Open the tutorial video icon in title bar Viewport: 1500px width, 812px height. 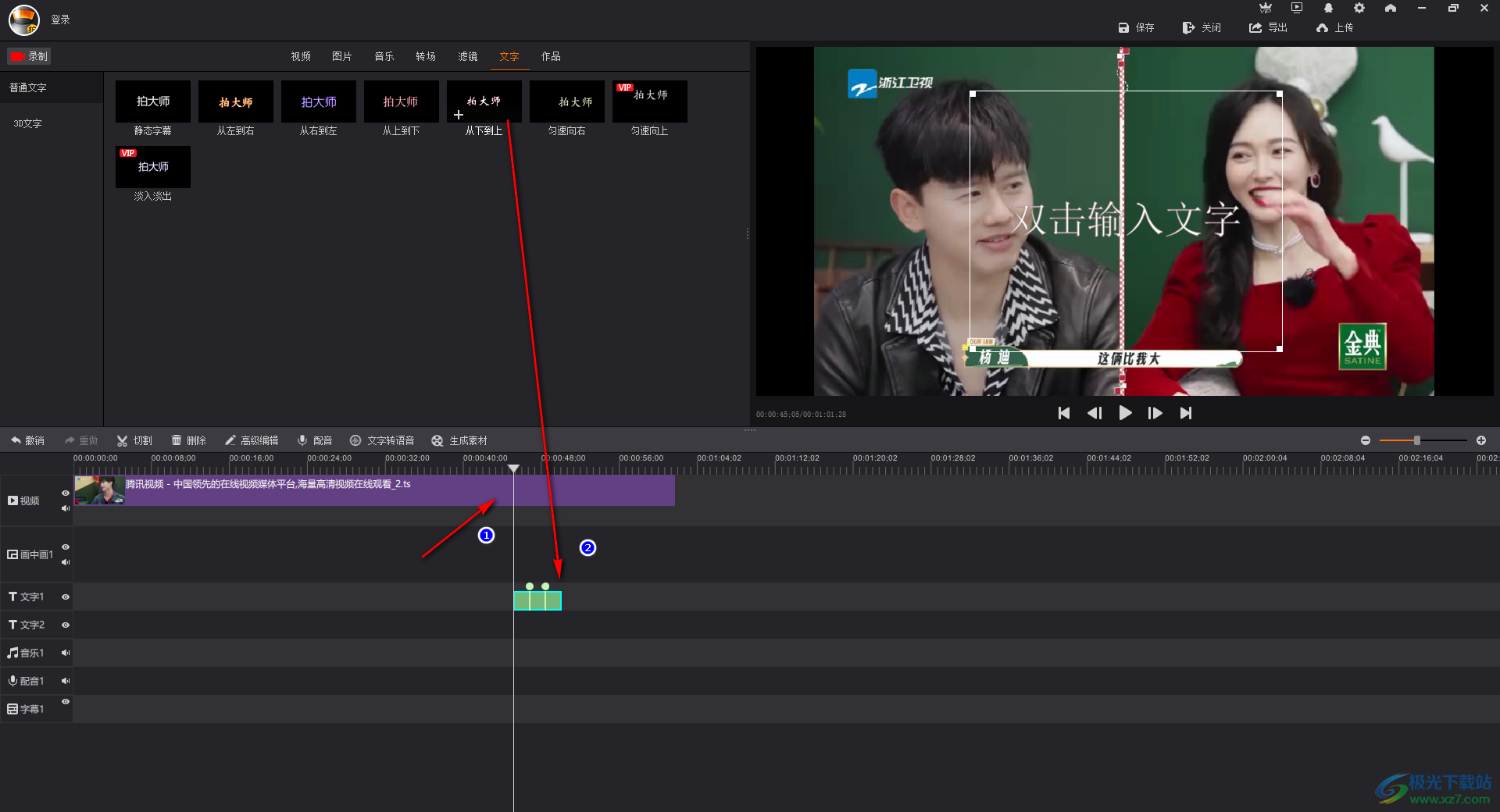(x=1297, y=8)
